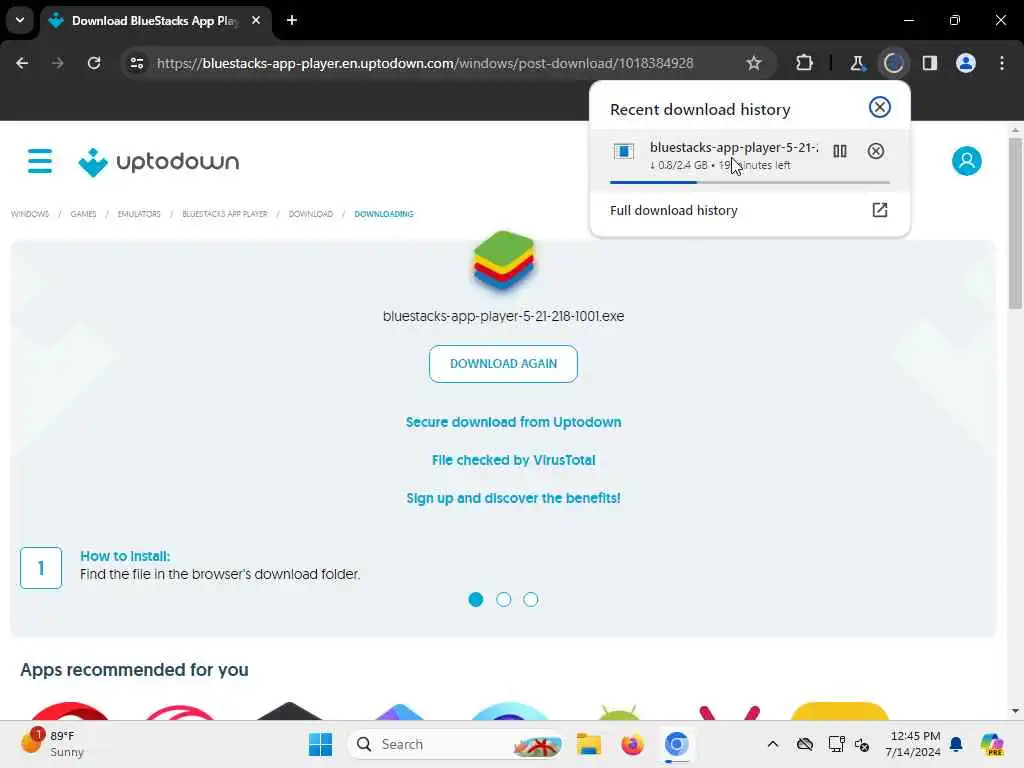Open the Uptodown hamburger menu
Image resolution: width=1024 pixels, height=768 pixels.
40,161
